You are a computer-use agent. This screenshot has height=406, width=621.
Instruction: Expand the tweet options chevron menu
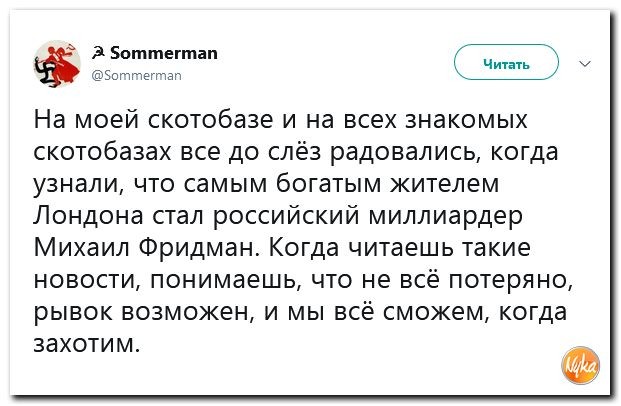(x=585, y=63)
